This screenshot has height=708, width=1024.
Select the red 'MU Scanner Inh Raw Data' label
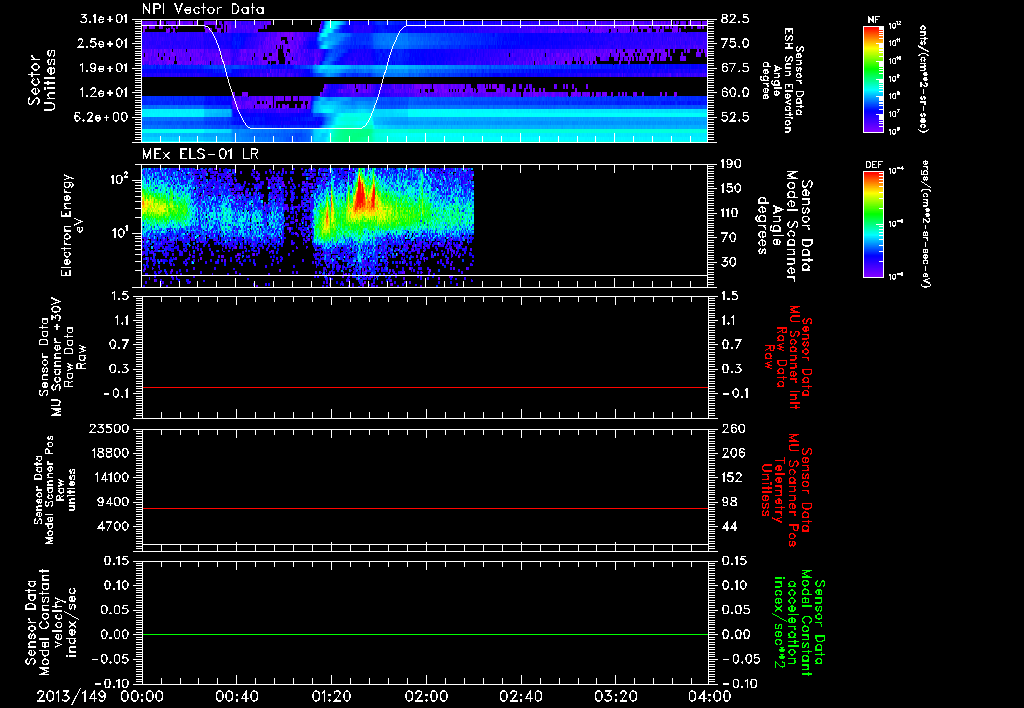point(788,357)
